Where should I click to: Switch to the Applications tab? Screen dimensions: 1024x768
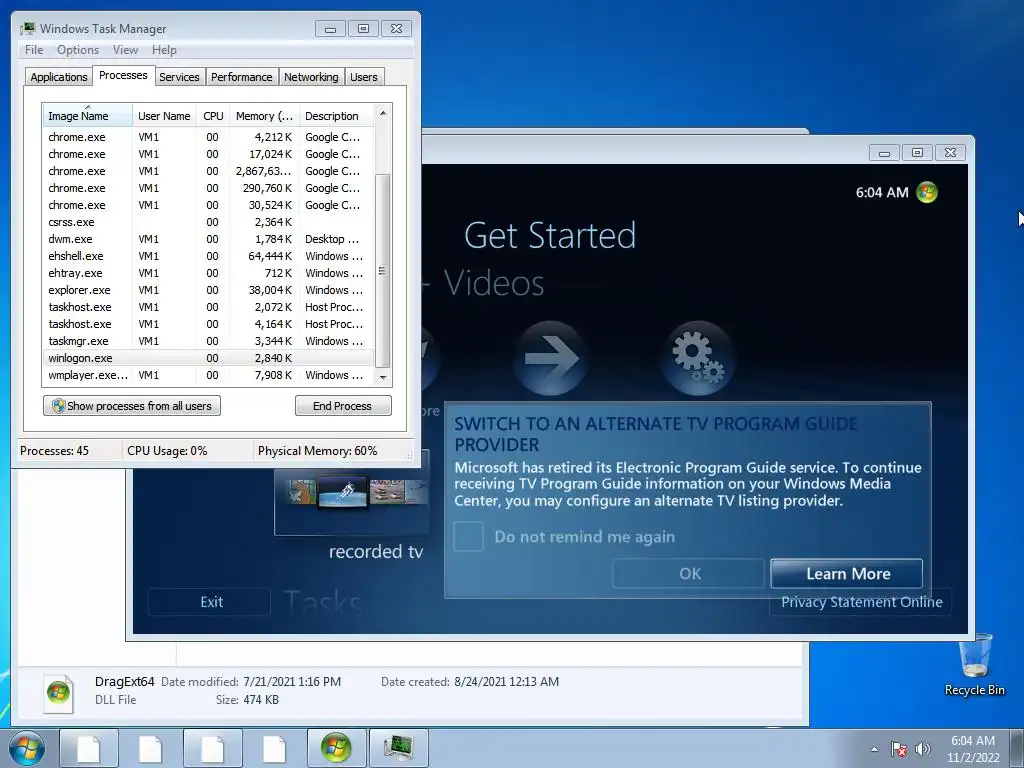[59, 77]
